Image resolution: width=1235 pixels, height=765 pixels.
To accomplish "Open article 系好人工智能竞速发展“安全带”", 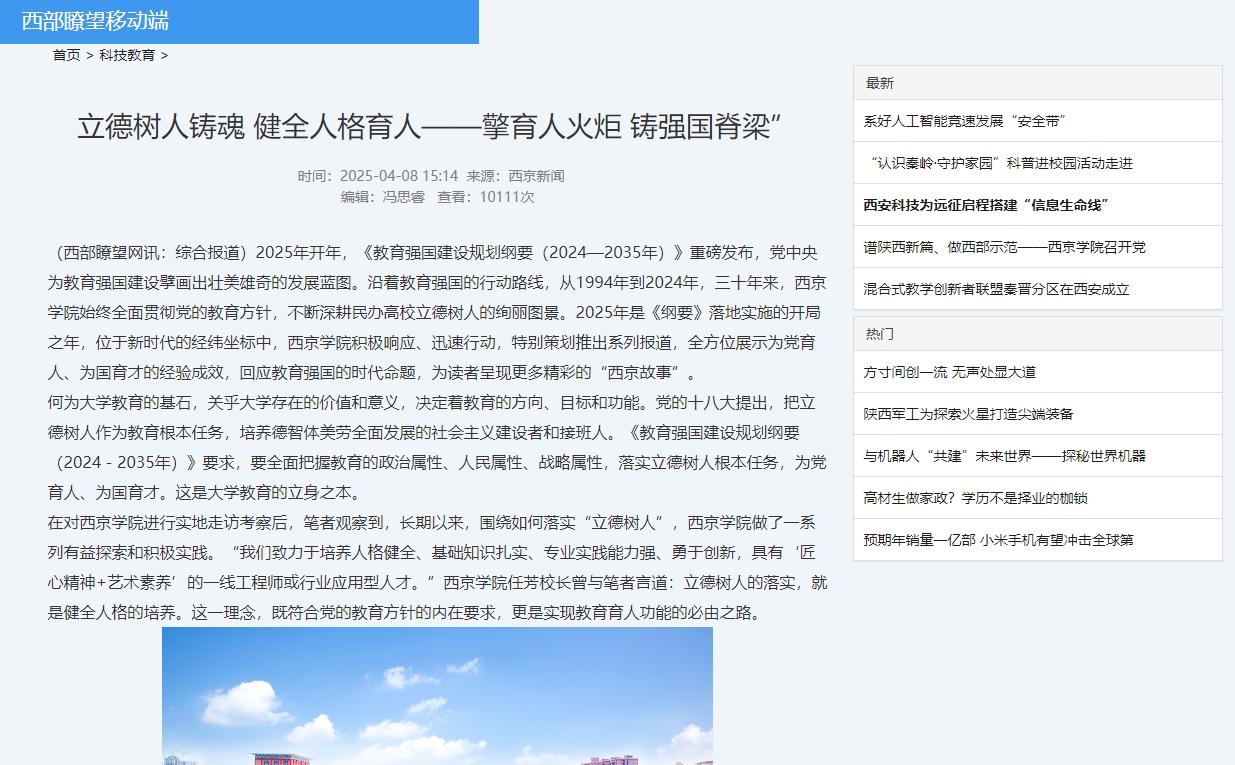I will point(964,121).
